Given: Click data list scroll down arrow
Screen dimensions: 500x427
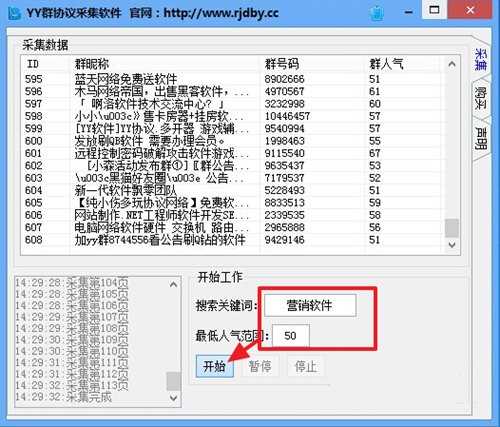Looking at the screenshot, I should click(452, 245).
